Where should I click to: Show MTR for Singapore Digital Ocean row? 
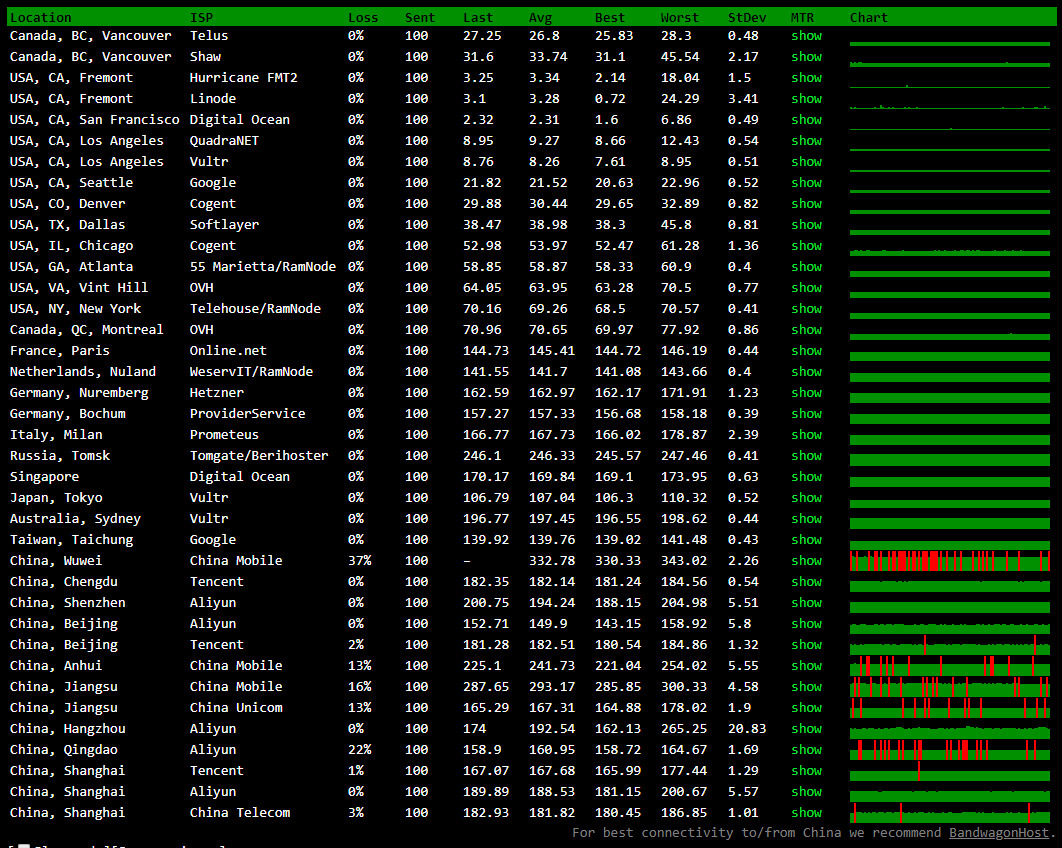coord(806,477)
